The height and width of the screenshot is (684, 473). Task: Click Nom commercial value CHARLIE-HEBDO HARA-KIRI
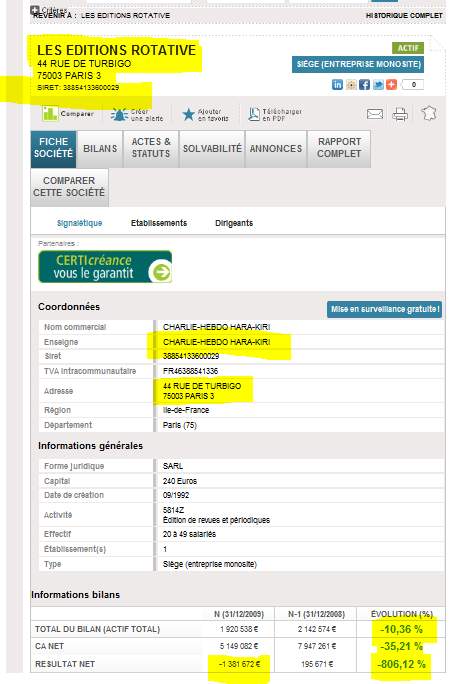point(216,327)
